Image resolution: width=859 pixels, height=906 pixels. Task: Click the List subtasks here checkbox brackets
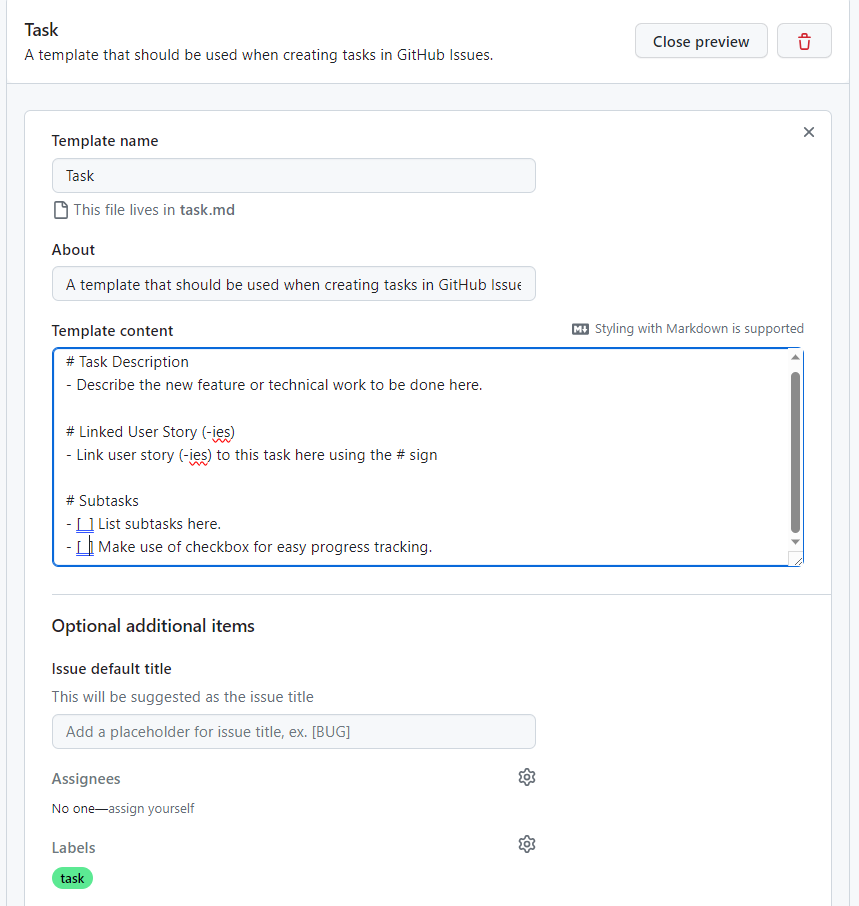coord(85,524)
